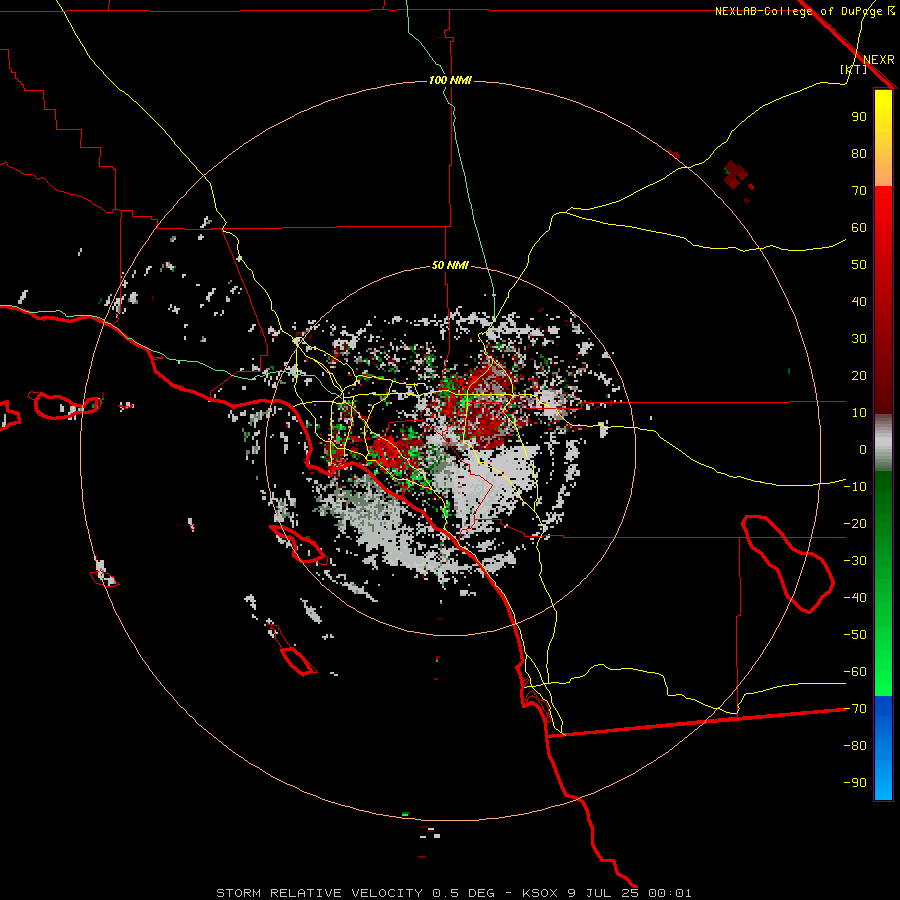
Task: Click the 80 value on velocity scale
Action: point(859,154)
